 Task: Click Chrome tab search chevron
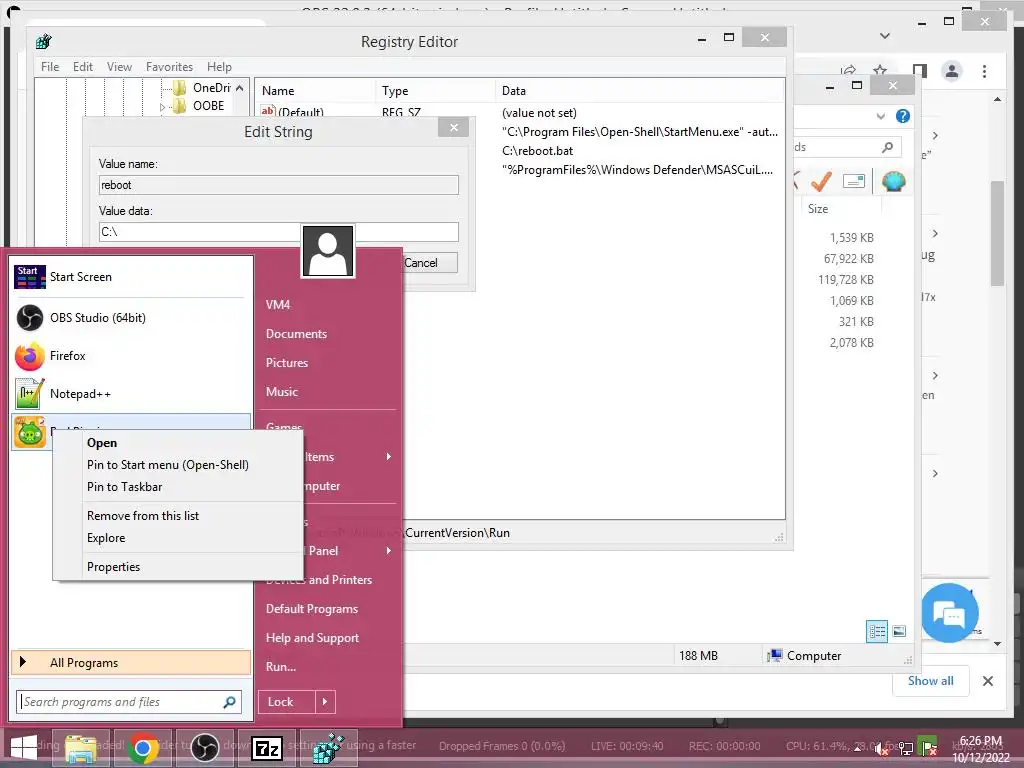click(x=885, y=36)
